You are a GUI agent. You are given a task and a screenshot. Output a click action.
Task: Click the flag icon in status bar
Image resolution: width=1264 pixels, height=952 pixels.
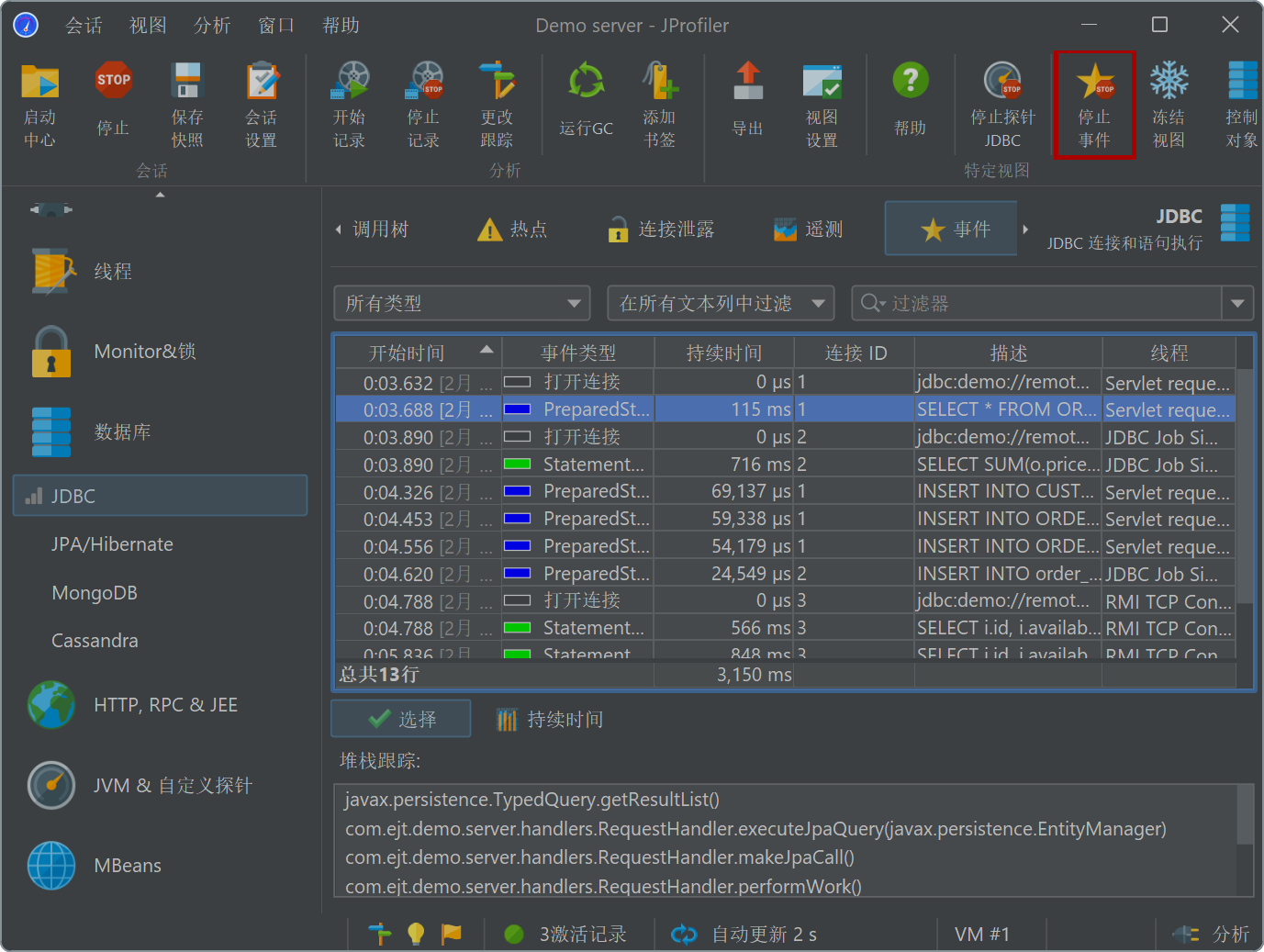tap(452, 934)
